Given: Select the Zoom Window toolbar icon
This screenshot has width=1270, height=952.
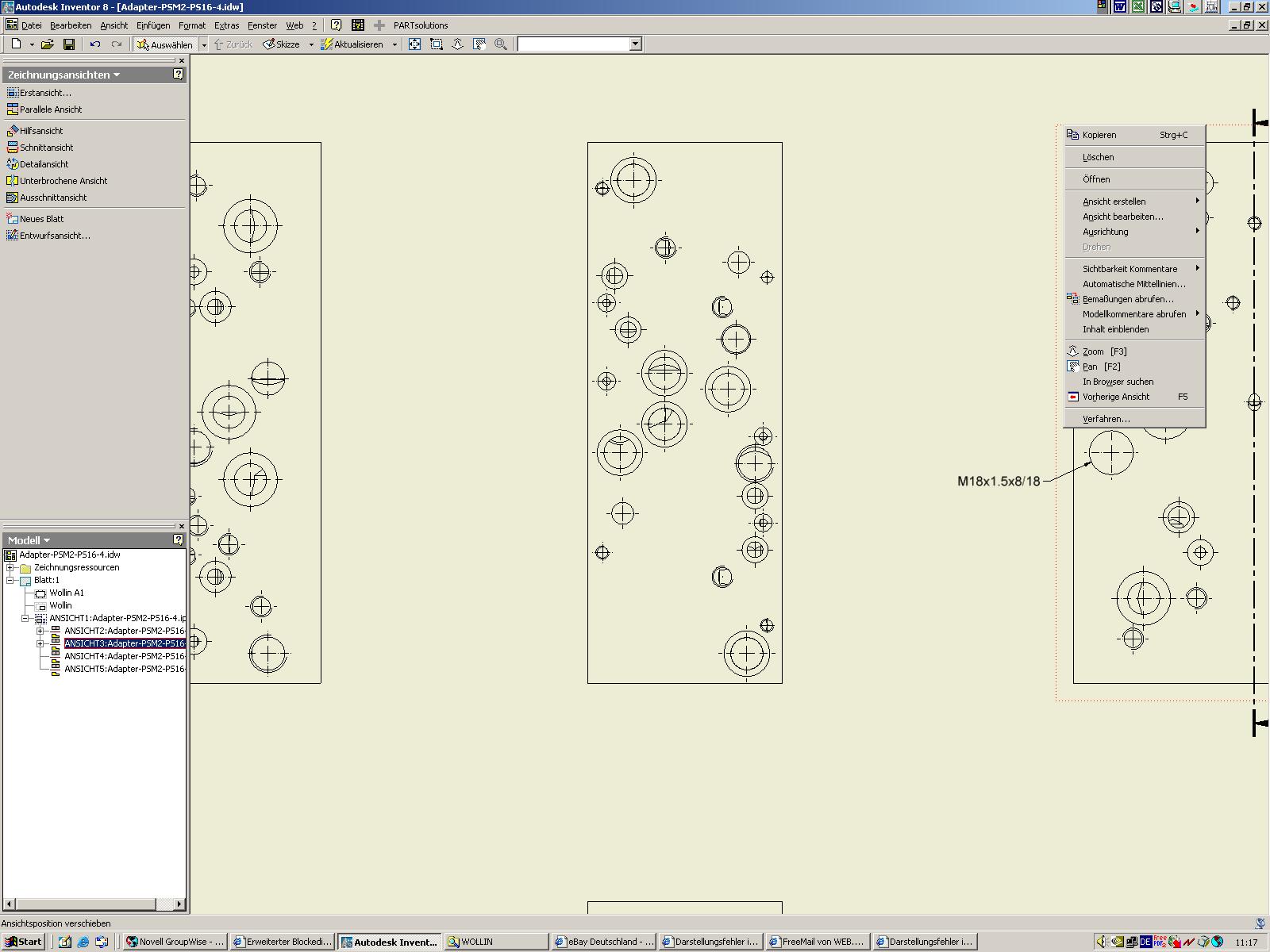Looking at the screenshot, I should (437, 44).
